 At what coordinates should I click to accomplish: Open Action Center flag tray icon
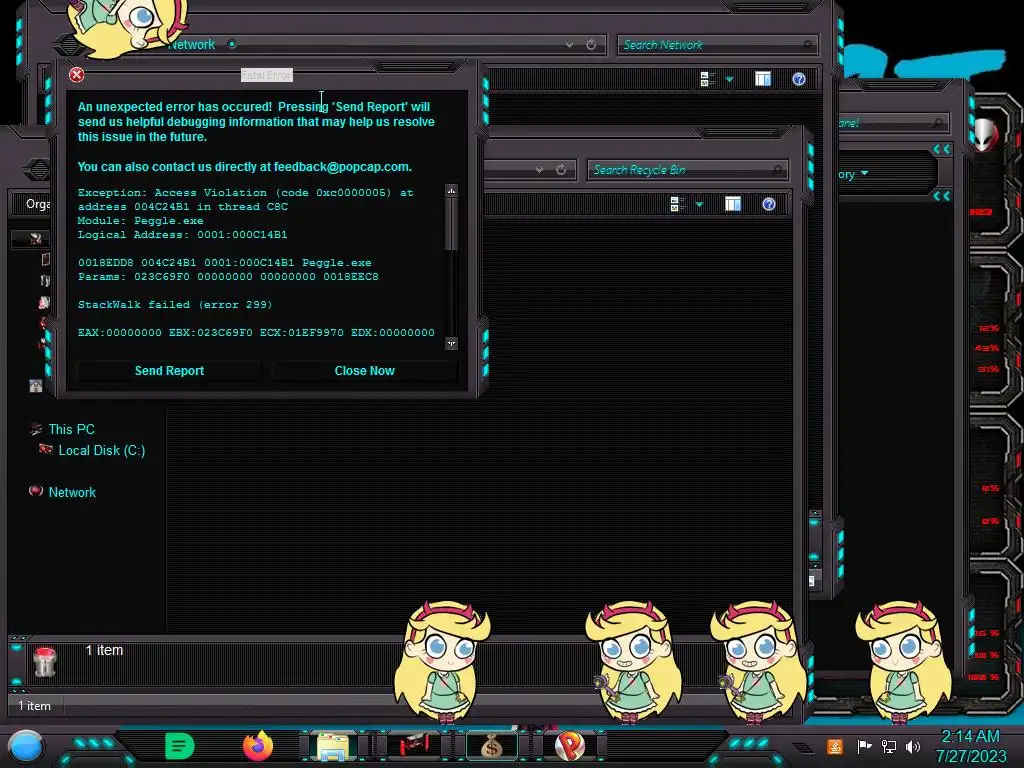[864, 746]
